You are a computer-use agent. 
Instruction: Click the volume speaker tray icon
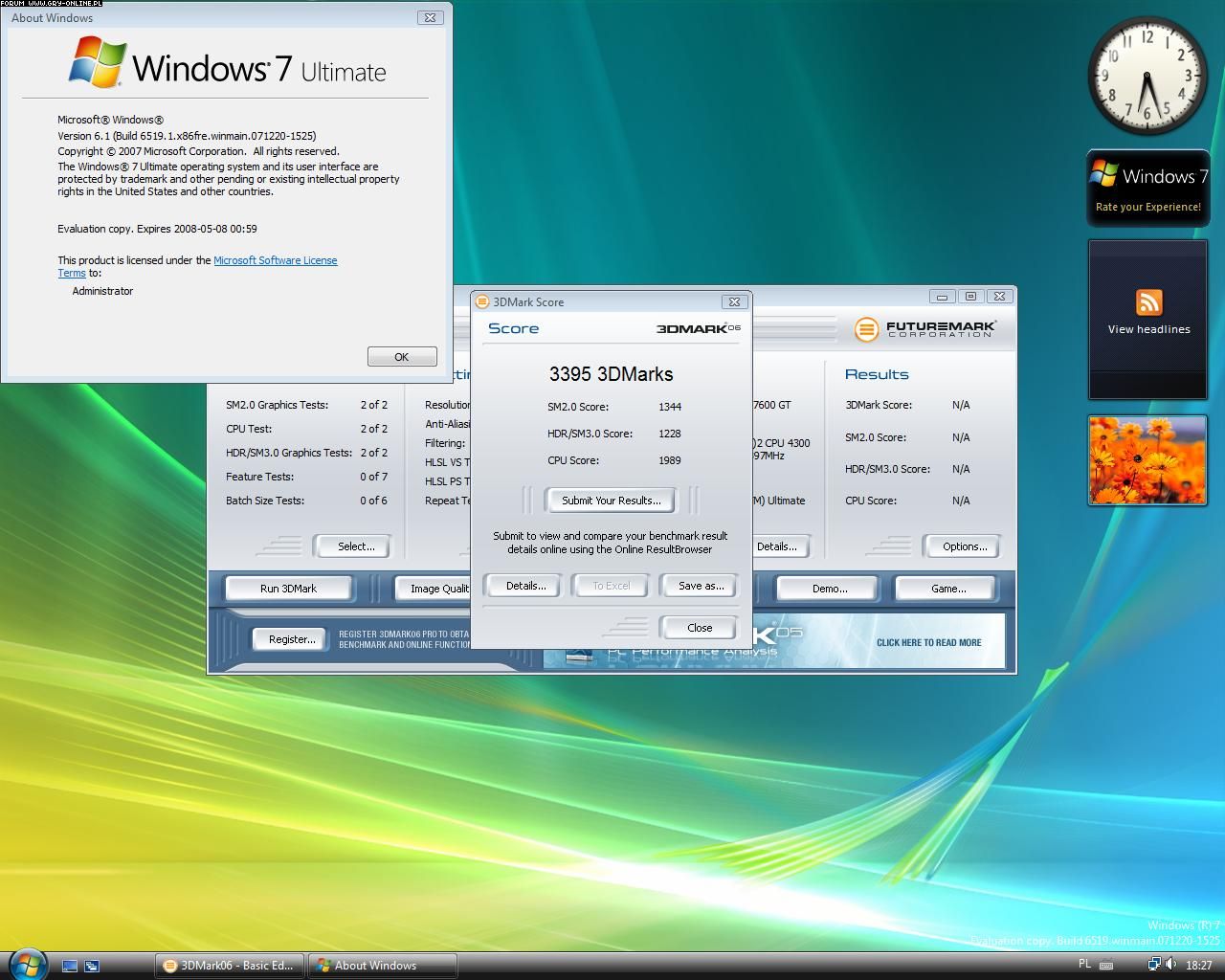[x=1171, y=965]
